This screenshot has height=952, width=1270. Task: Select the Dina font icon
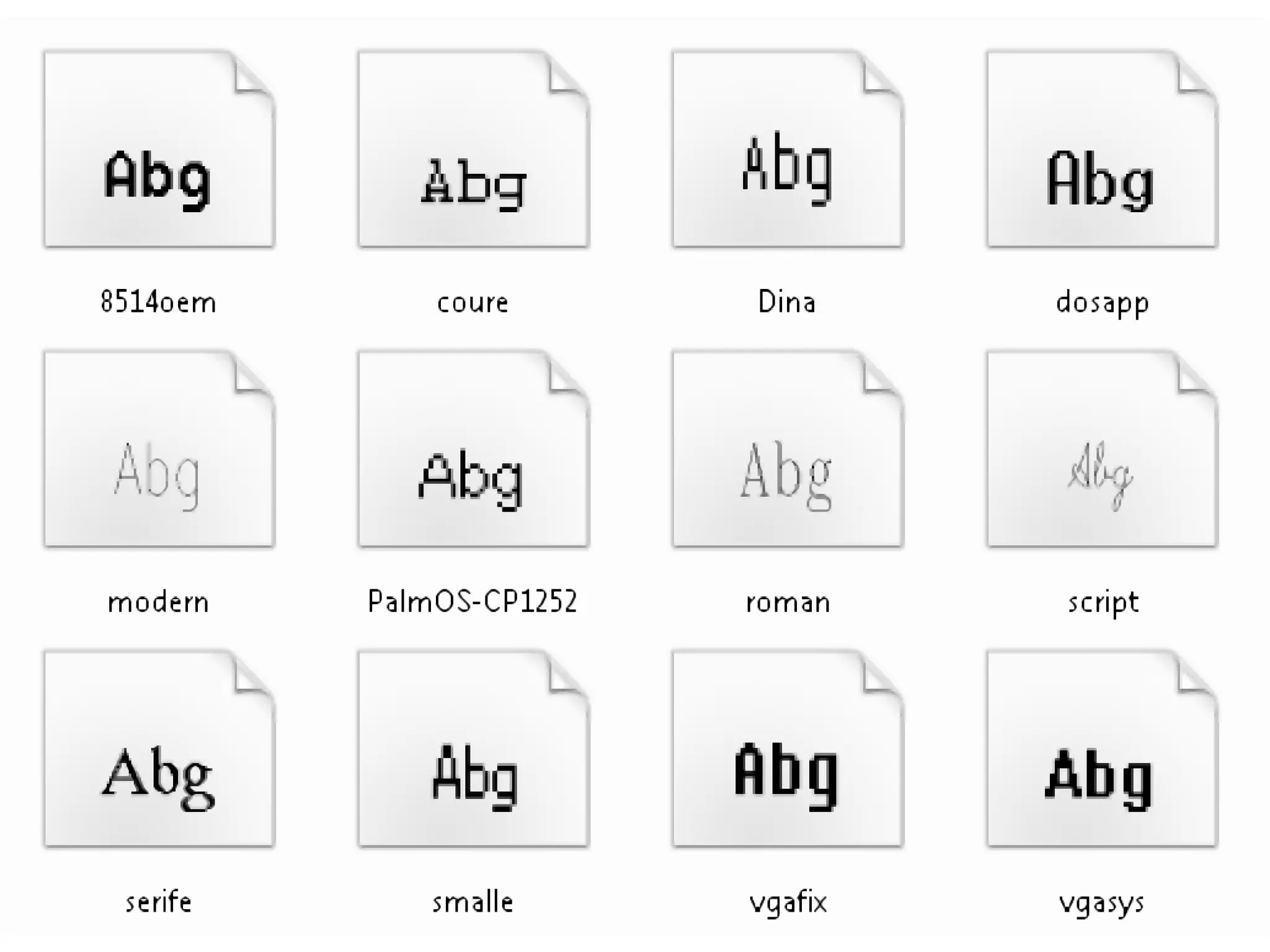pos(788,149)
